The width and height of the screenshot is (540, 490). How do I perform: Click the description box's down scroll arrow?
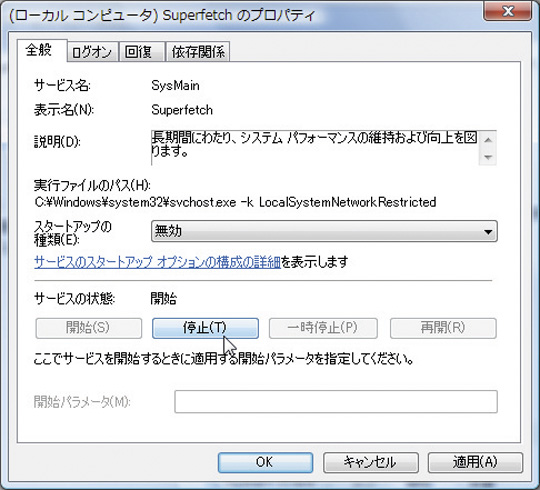(488, 157)
